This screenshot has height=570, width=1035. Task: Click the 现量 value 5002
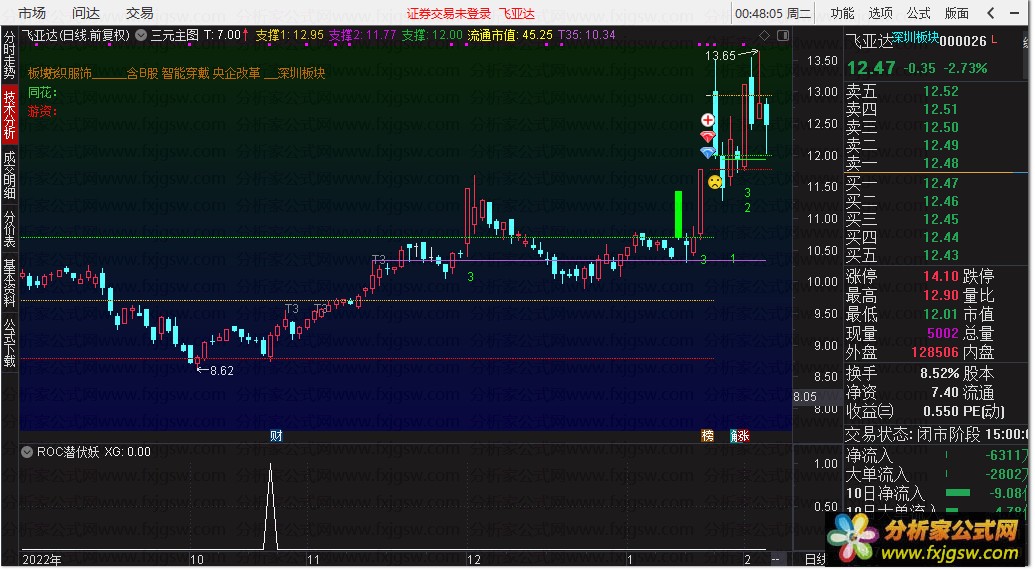tap(943, 333)
